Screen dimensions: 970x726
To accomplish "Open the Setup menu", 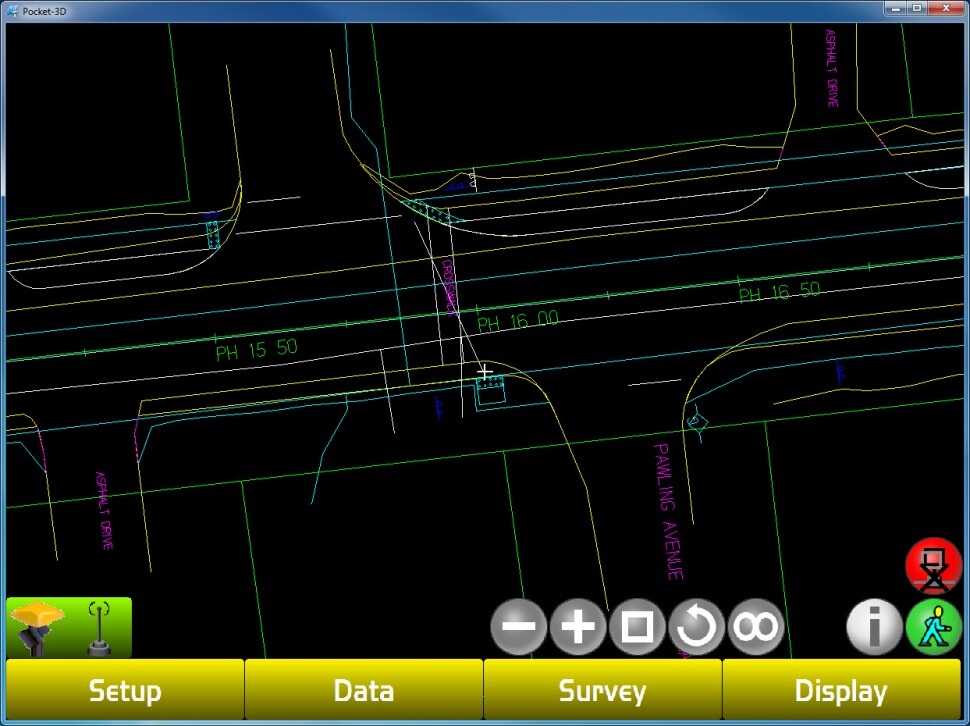I will coord(125,691).
